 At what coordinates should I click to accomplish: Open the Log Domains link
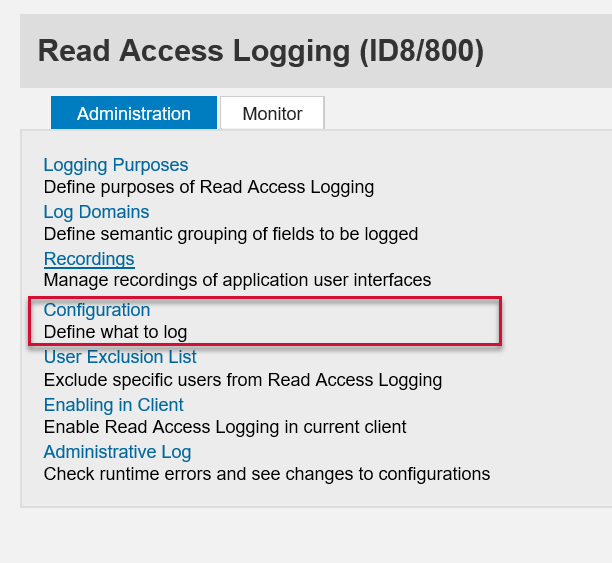point(96,212)
